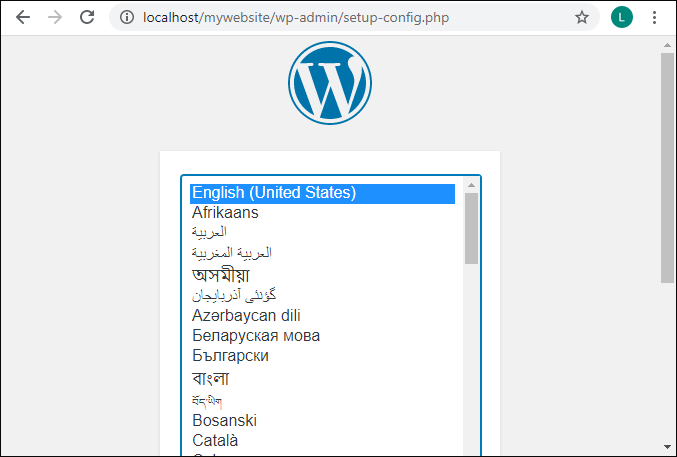This screenshot has width=677, height=457.
Task: Select English (United States) language
Action: point(323,193)
